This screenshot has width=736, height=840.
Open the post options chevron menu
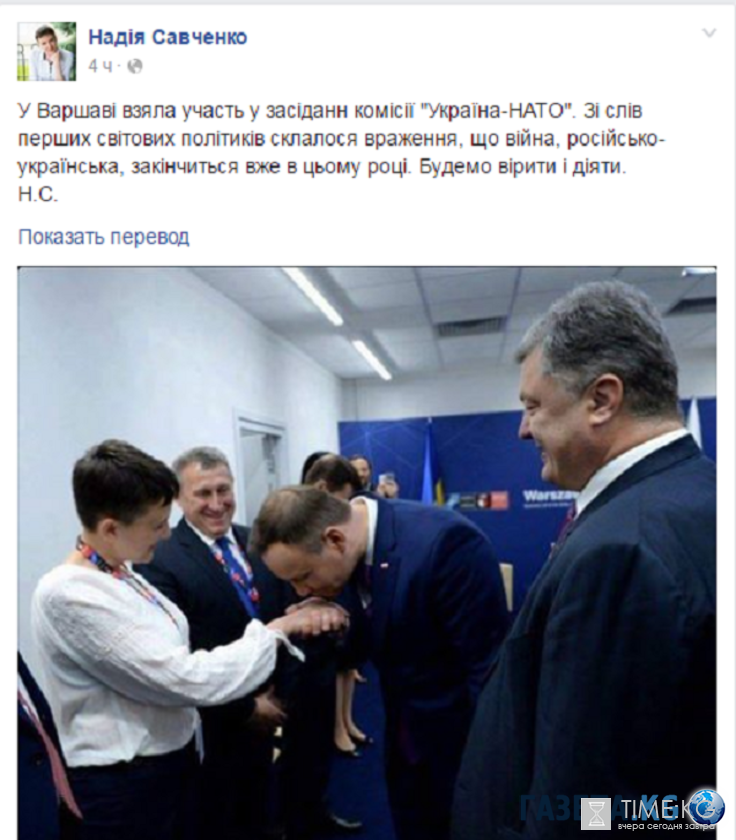[709, 33]
